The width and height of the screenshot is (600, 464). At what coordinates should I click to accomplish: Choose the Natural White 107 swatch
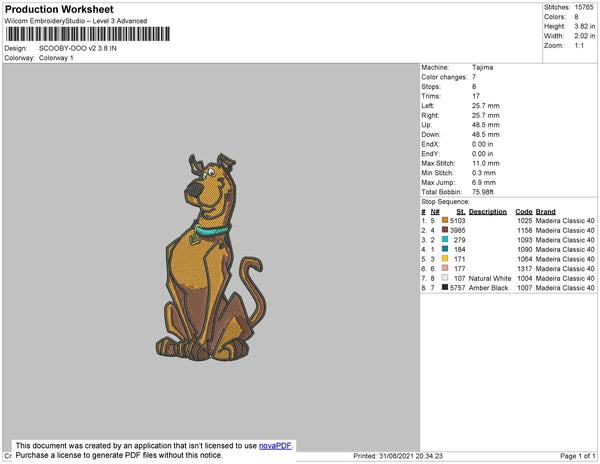[x=445, y=278]
